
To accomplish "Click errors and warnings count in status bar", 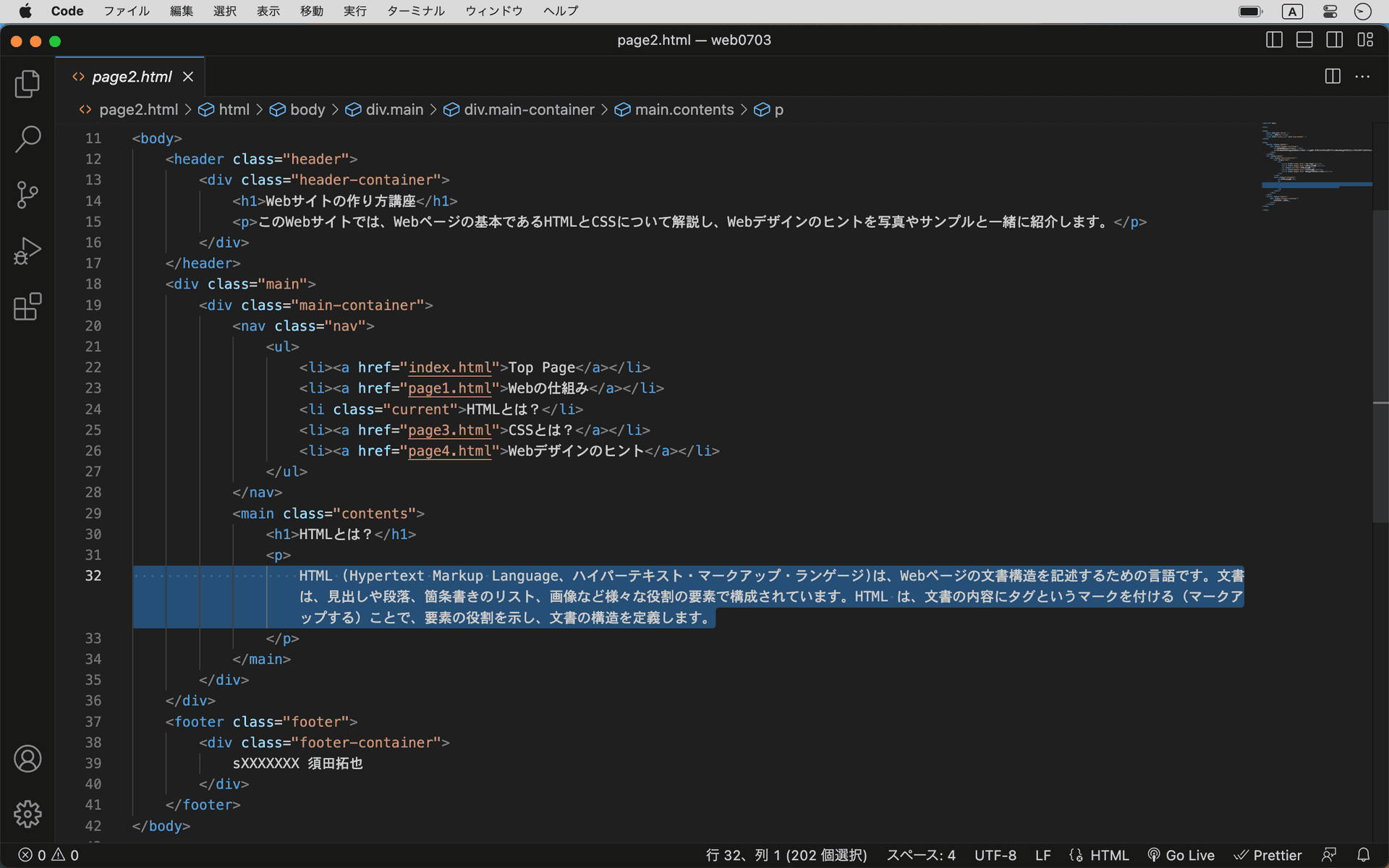I will (x=48, y=855).
